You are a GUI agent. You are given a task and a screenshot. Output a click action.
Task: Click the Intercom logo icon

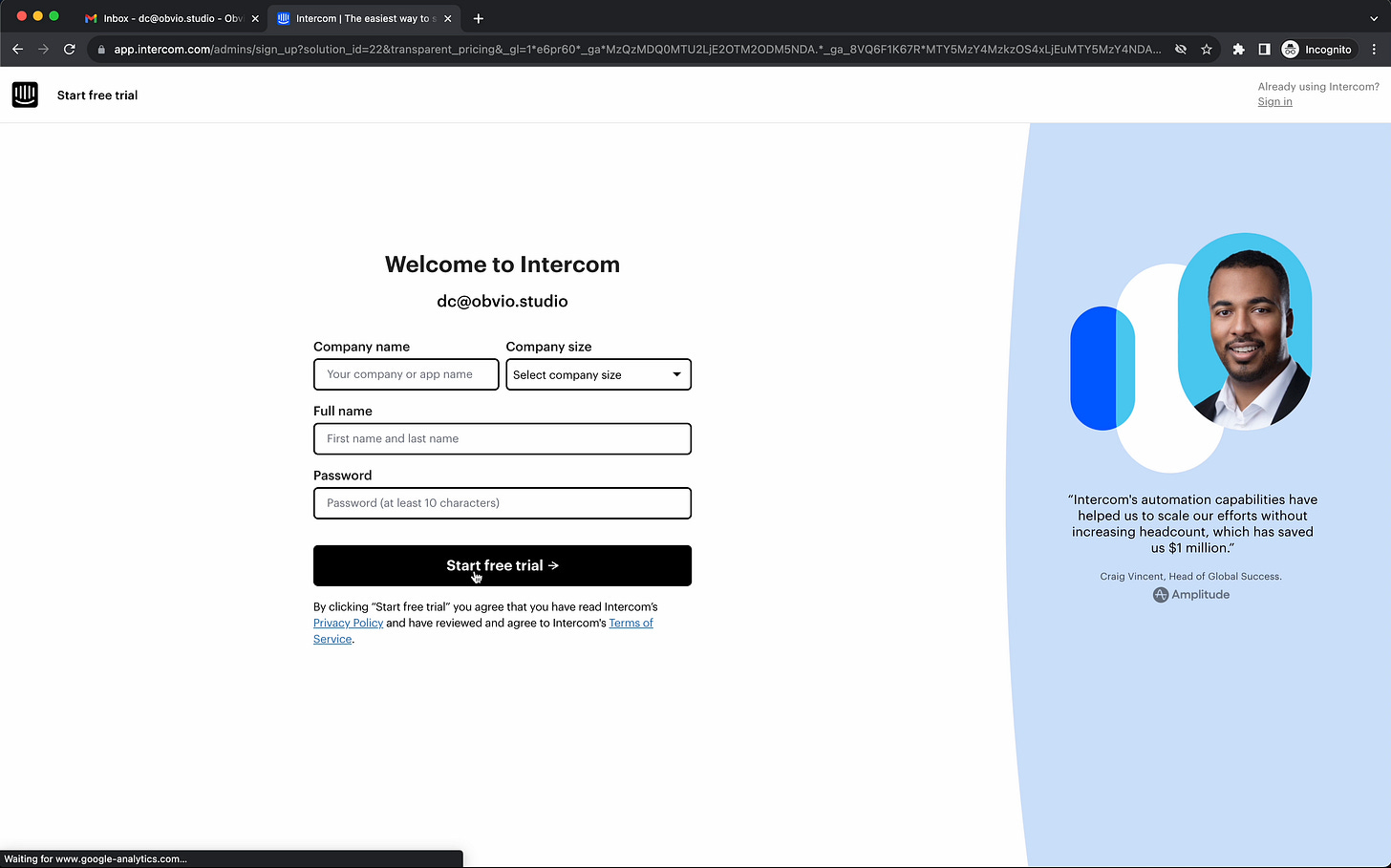coord(25,95)
